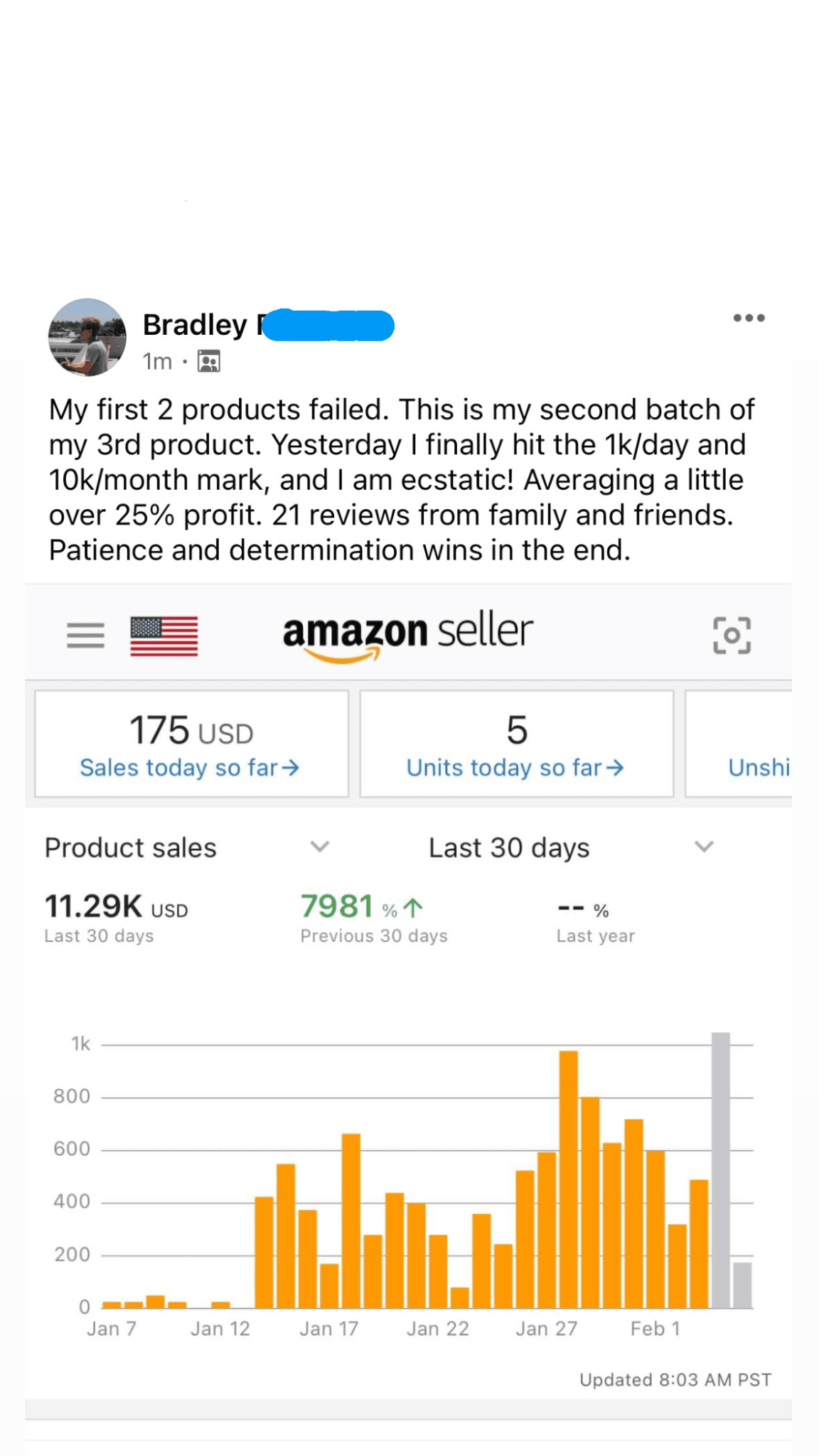This screenshot has width=819, height=1456.
Task: Click the group audience icon beside 1m
Action: click(209, 362)
